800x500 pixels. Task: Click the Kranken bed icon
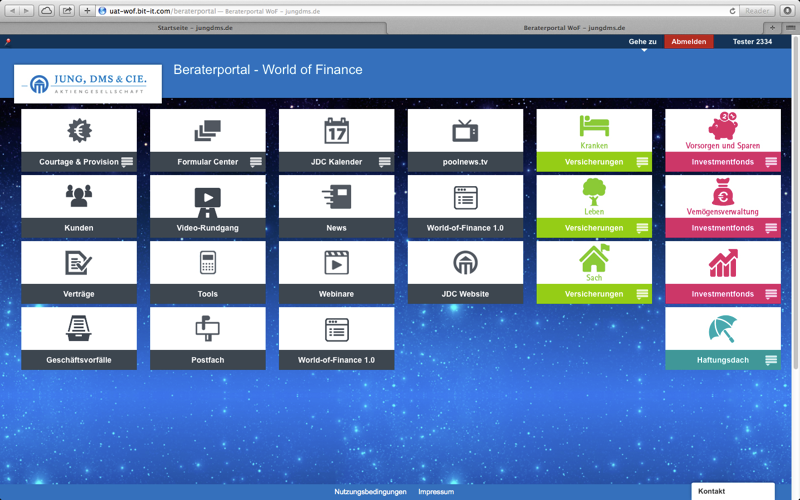click(594, 126)
